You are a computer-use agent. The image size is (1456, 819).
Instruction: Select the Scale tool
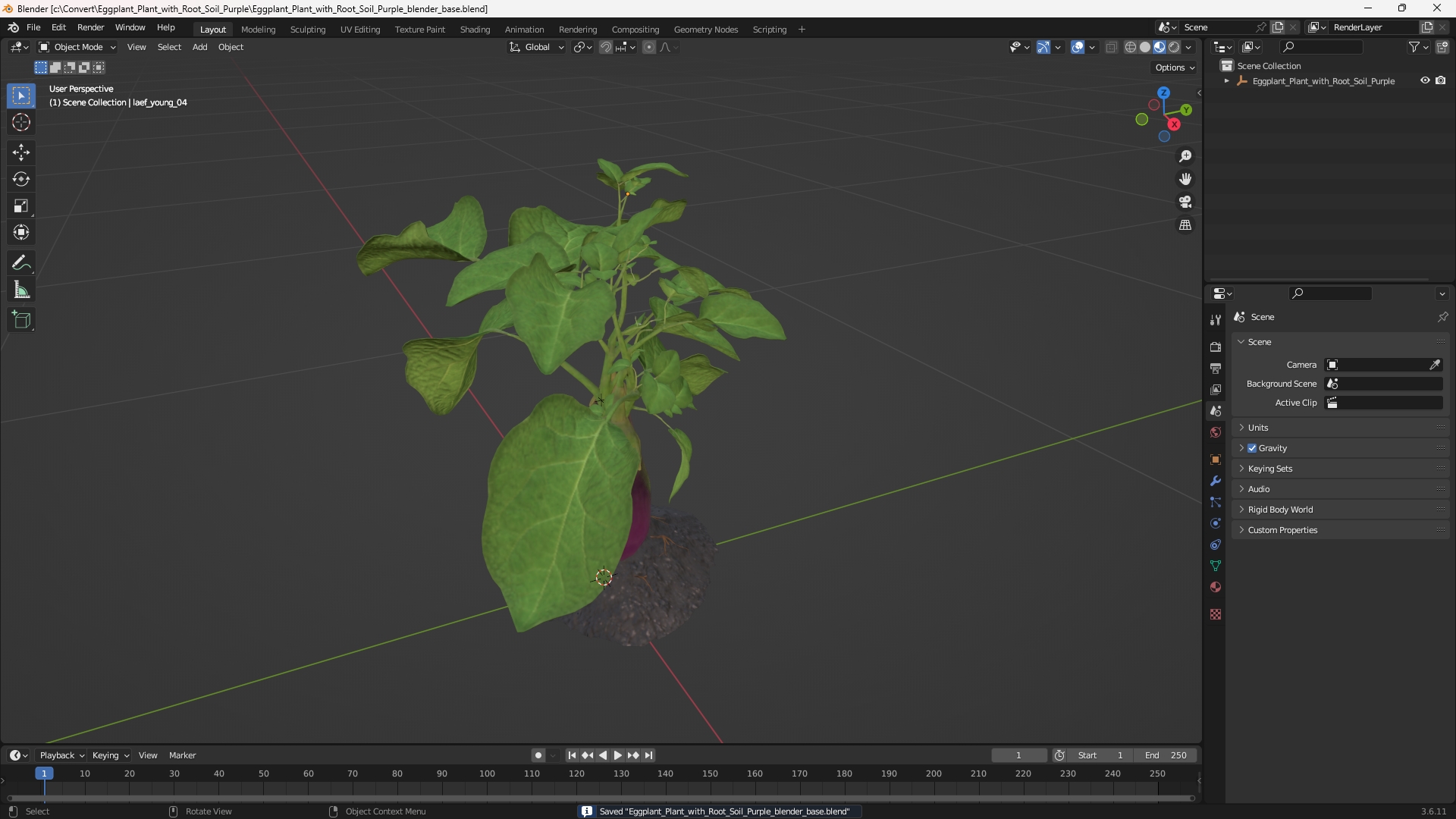(x=21, y=206)
